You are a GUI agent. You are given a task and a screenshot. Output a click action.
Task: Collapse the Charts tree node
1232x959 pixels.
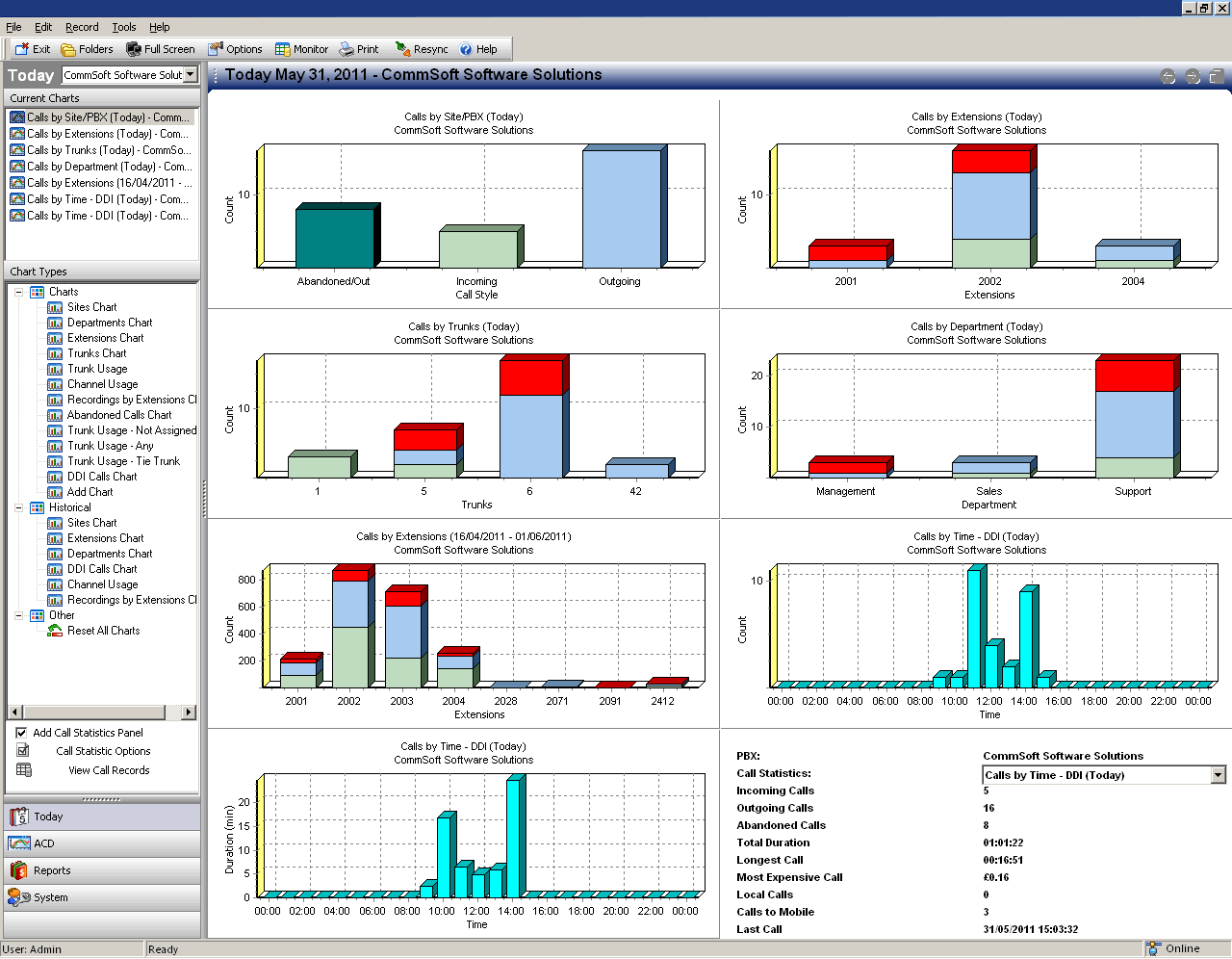tap(18, 292)
